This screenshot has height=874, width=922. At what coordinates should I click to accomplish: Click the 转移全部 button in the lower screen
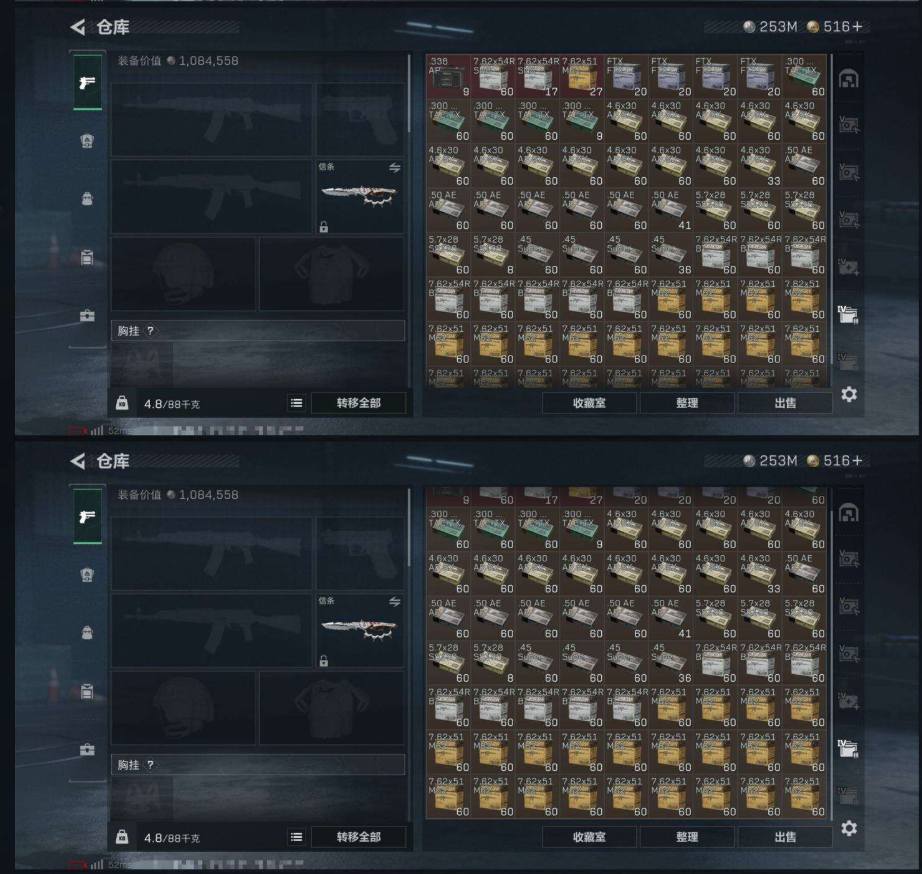pyautogui.click(x=358, y=837)
